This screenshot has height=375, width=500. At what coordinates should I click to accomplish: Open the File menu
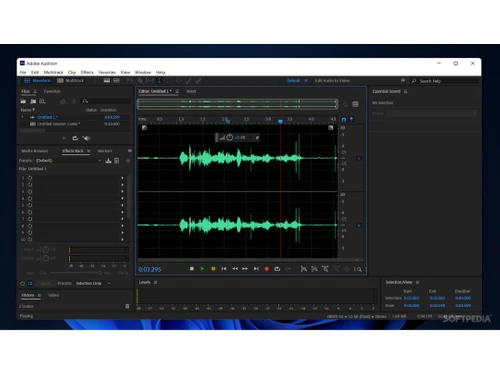coord(23,72)
